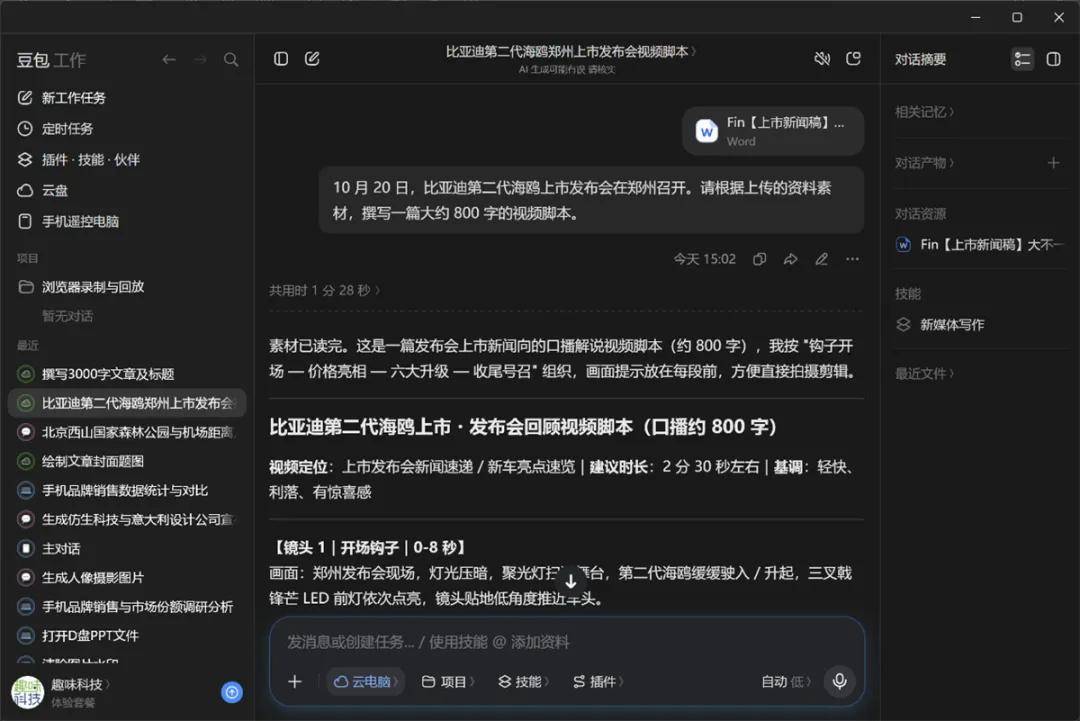Click the back navigation arrow in sidebar
The height and width of the screenshot is (721, 1080).
pyautogui.click(x=169, y=60)
